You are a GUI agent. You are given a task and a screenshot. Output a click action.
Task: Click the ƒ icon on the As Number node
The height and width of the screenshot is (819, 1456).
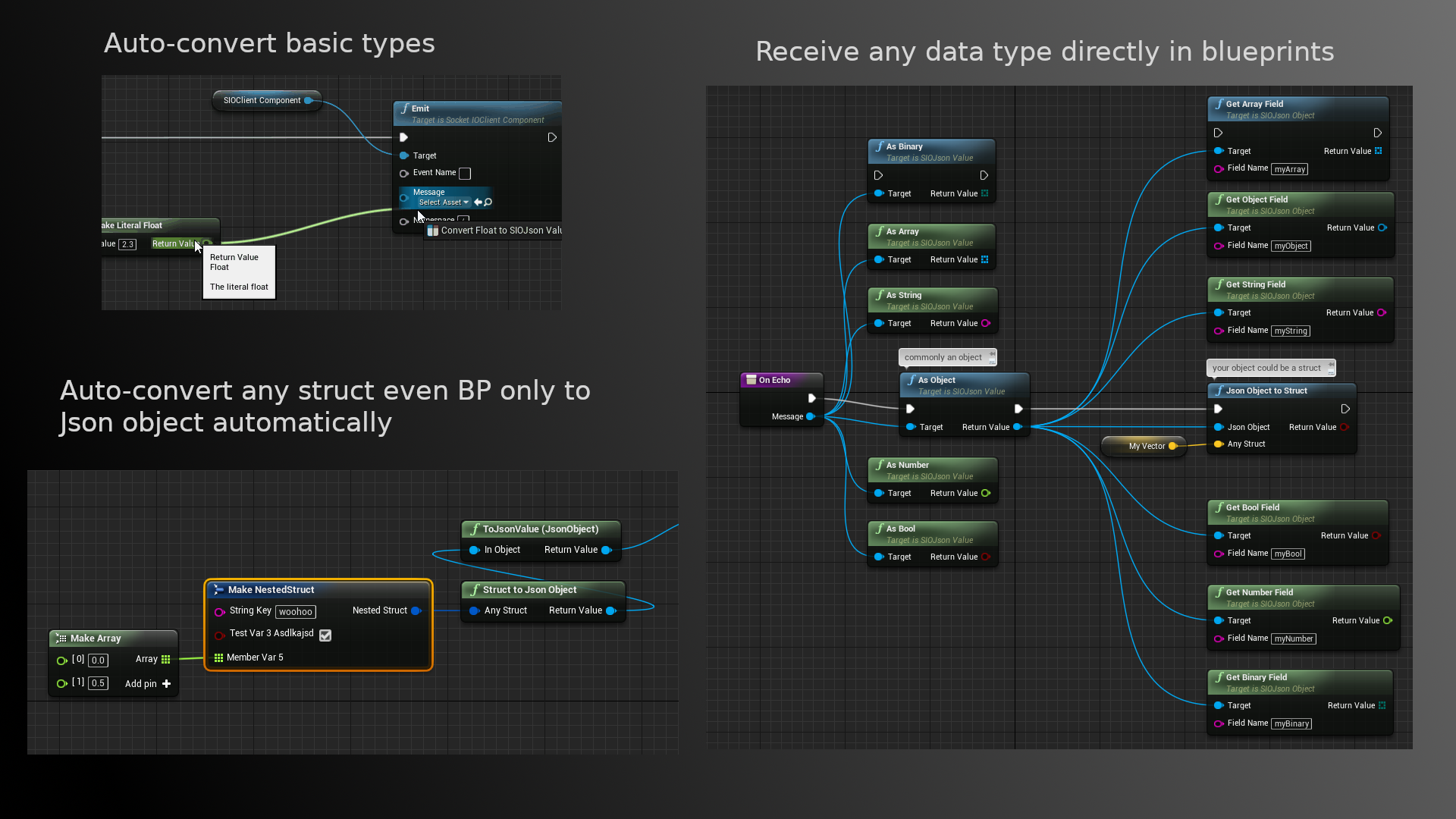tap(882, 465)
